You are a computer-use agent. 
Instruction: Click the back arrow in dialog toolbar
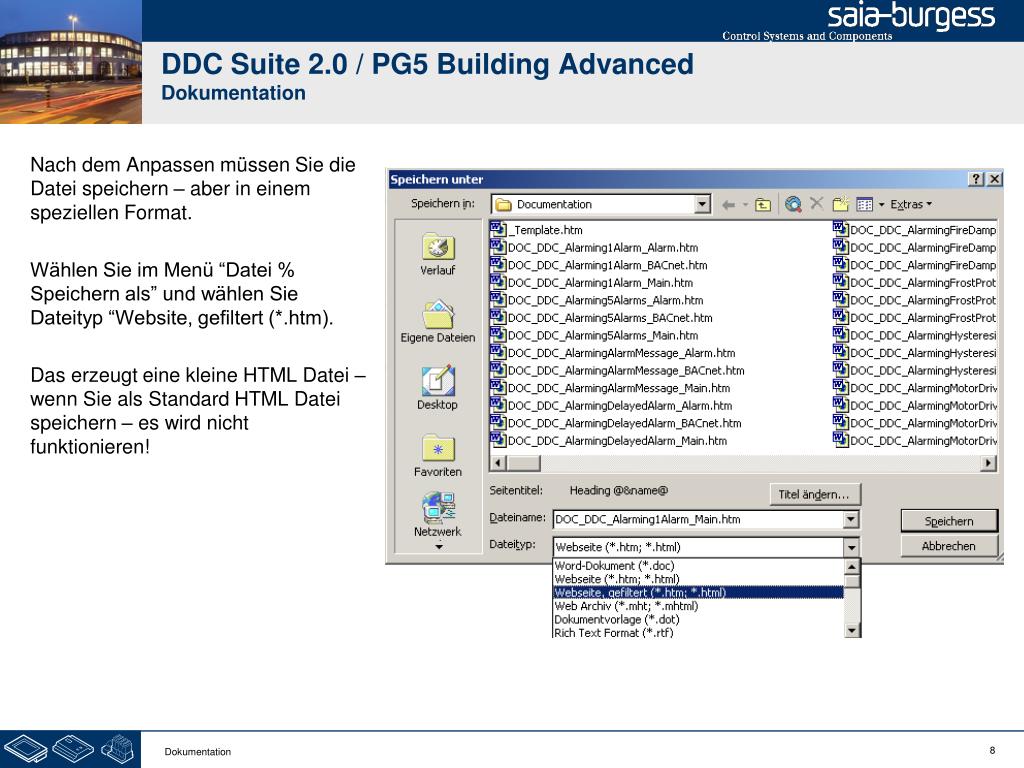pyautogui.click(x=728, y=205)
